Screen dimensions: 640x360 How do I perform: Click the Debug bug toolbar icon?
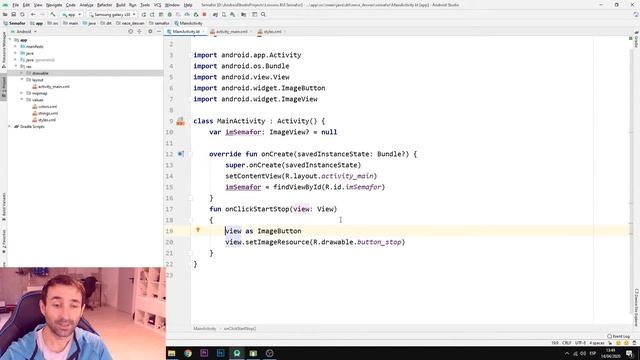(x=169, y=14)
